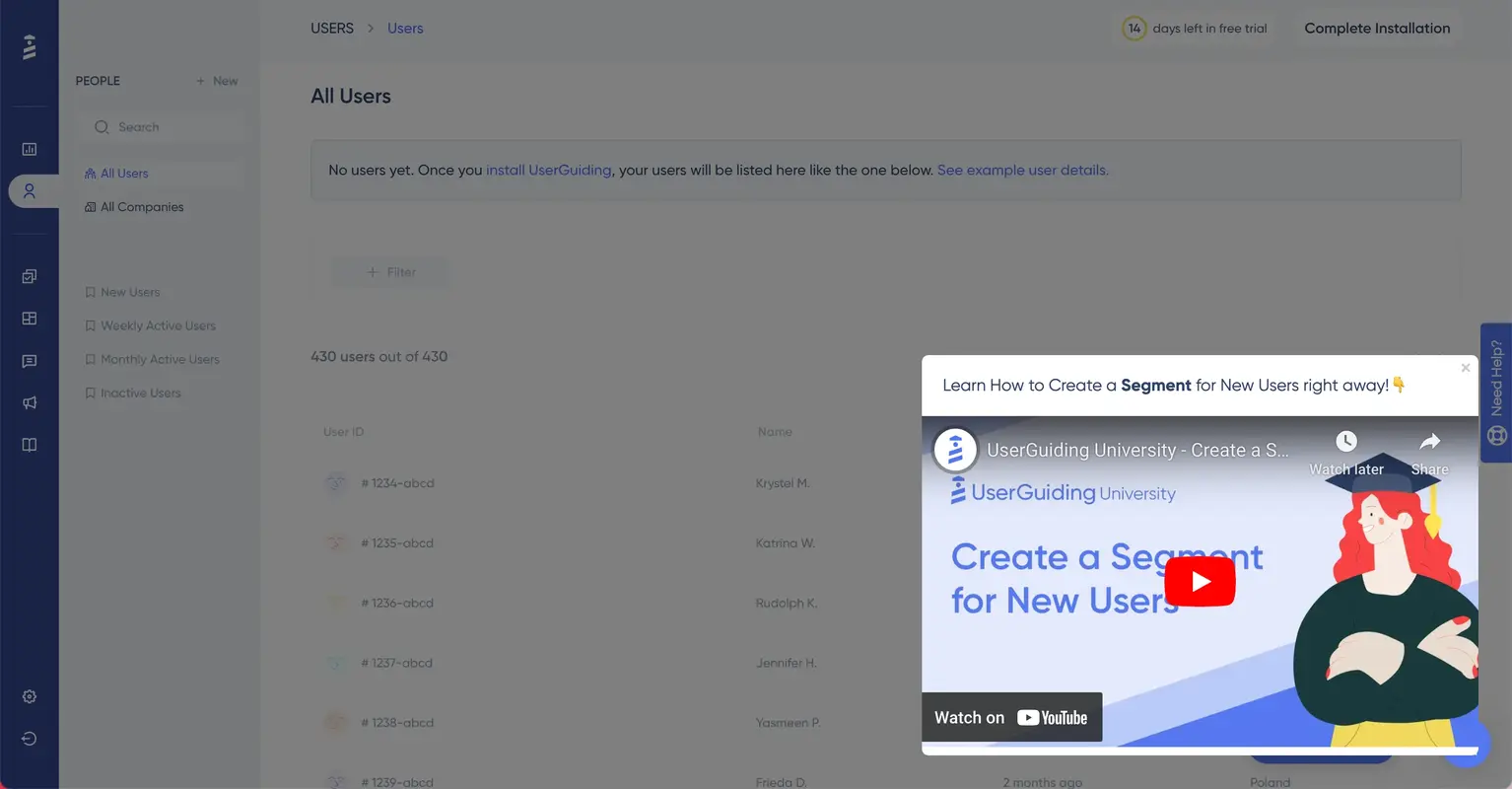Open the knowledge base book icon in the sidebar

[30, 445]
